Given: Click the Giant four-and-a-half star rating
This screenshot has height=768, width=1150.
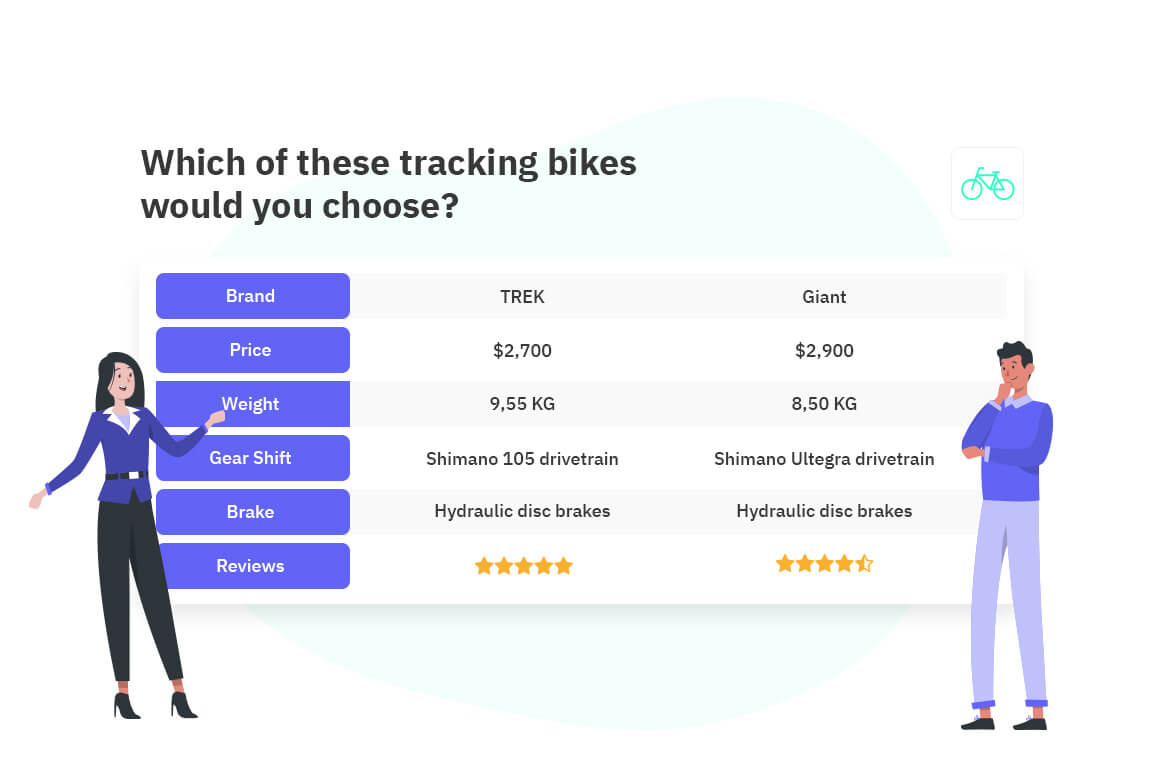Looking at the screenshot, I should click(824, 564).
